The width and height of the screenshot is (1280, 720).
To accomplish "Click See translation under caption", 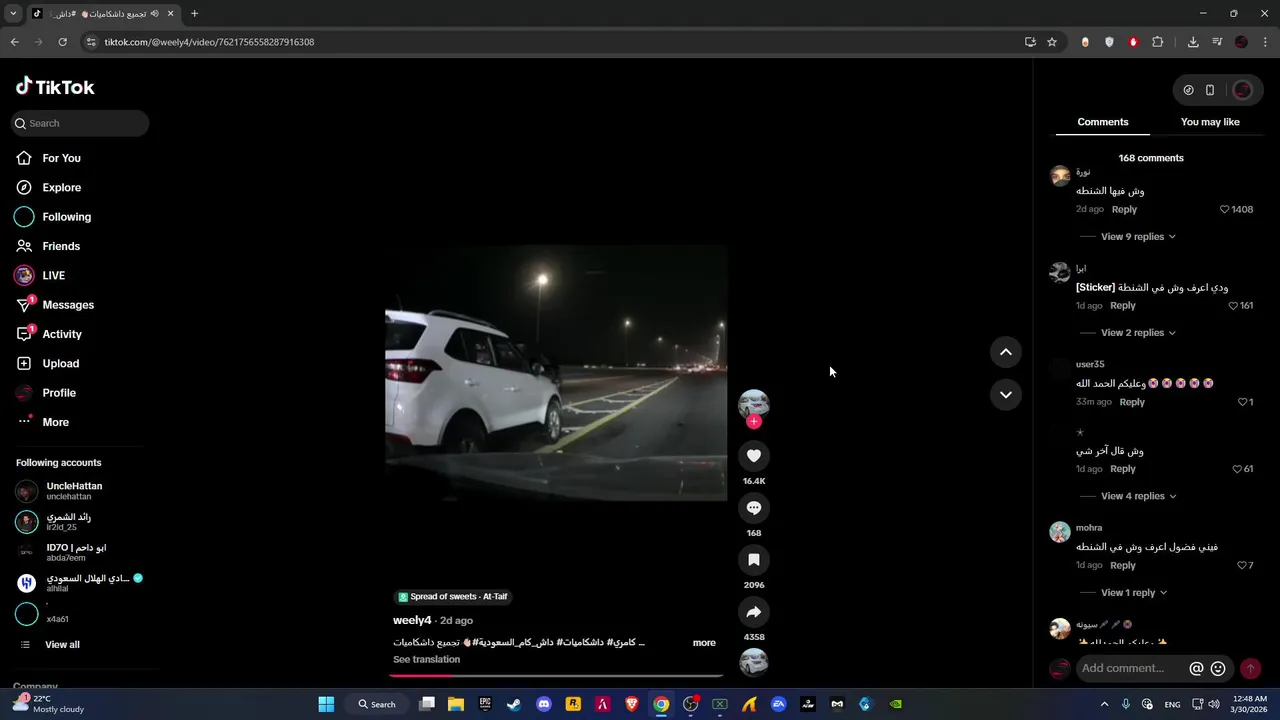I will (x=427, y=660).
